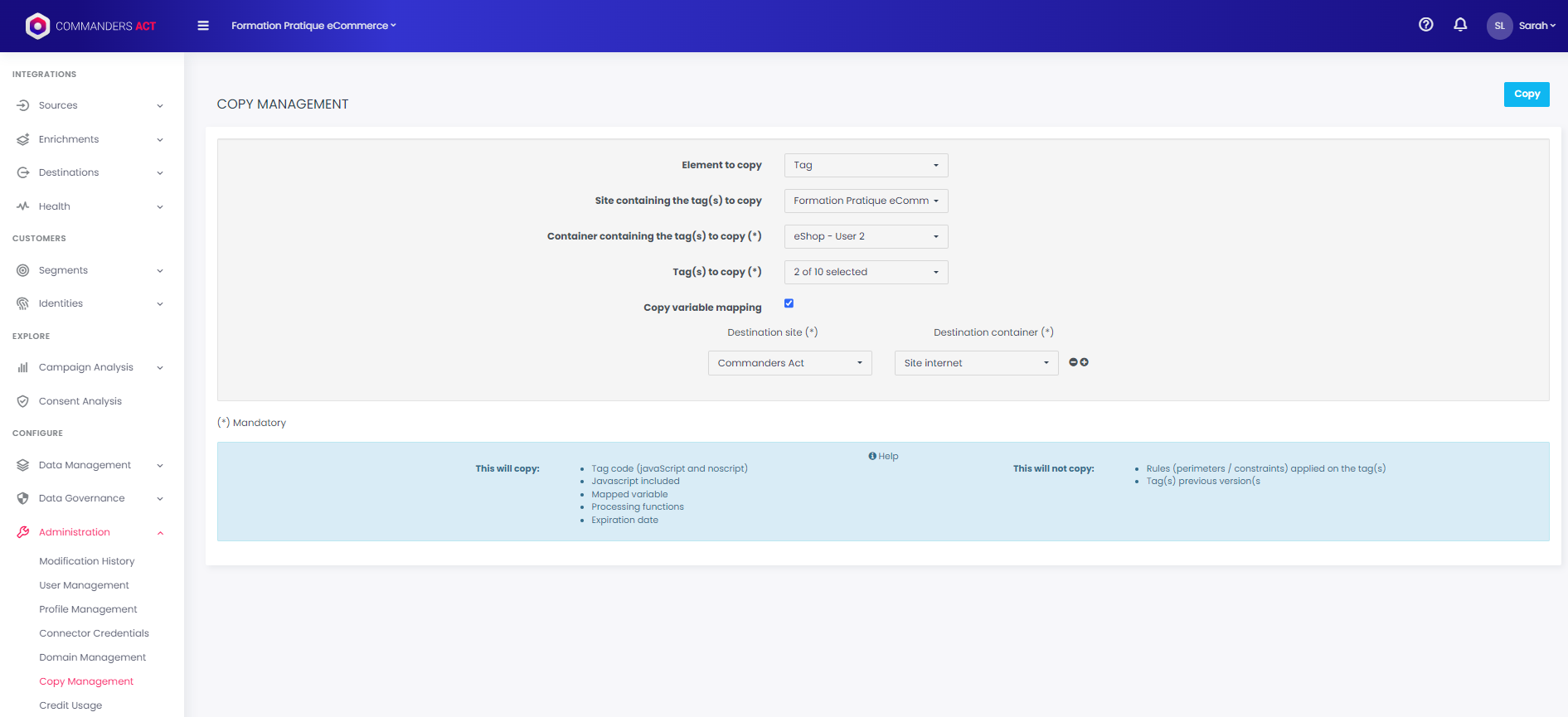The image size is (1568, 717).
Task: Toggle the hamburger sidebar menu
Action: [x=203, y=26]
